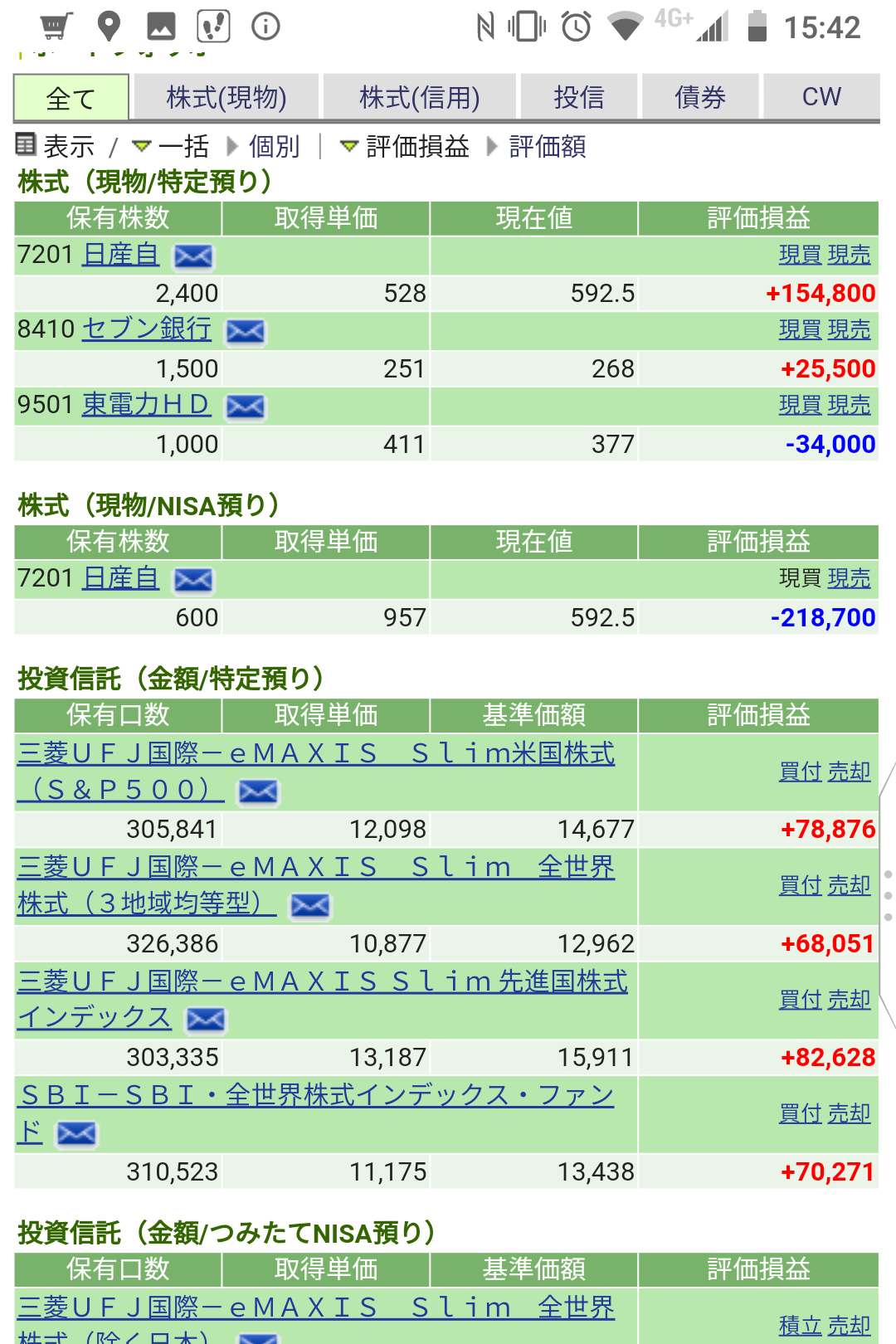The width and height of the screenshot is (896, 1344).
Task: Tap 現売 for セブン銀行
Action: [850, 329]
